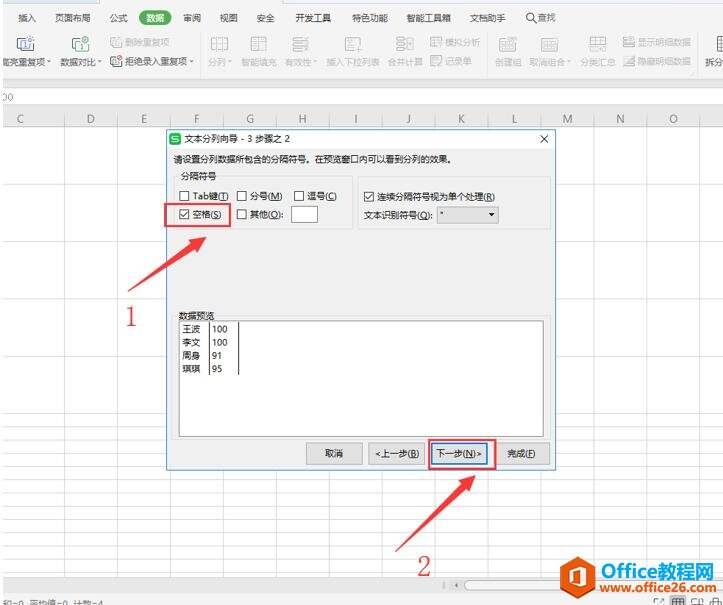Open the 智能工具箱 ribbon tab
723x605 pixels.
pyautogui.click(x=428, y=18)
